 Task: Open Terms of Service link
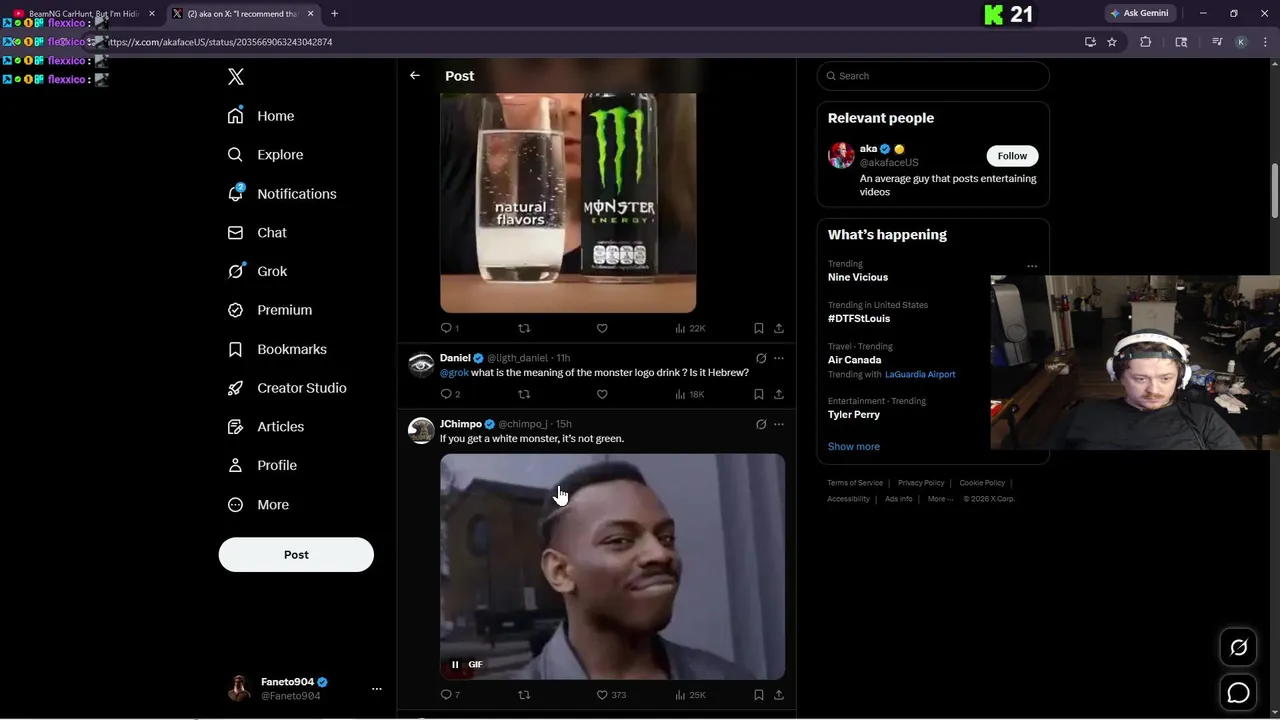pyautogui.click(x=855, y=483)
